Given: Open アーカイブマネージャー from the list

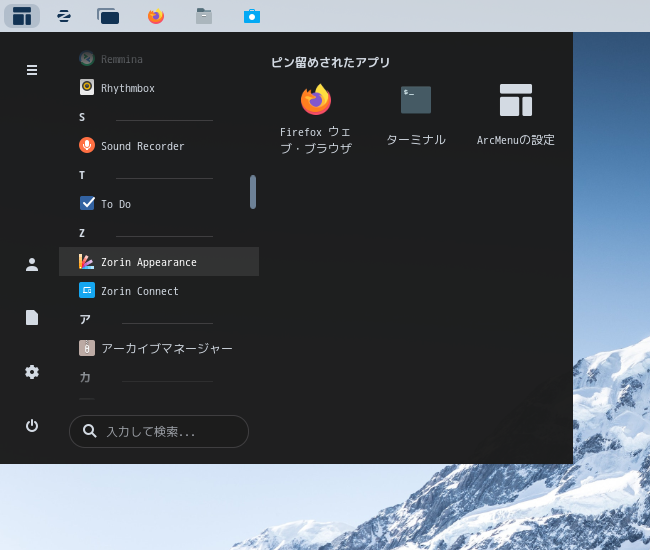Looking at the screenshot, I should 159,348.
